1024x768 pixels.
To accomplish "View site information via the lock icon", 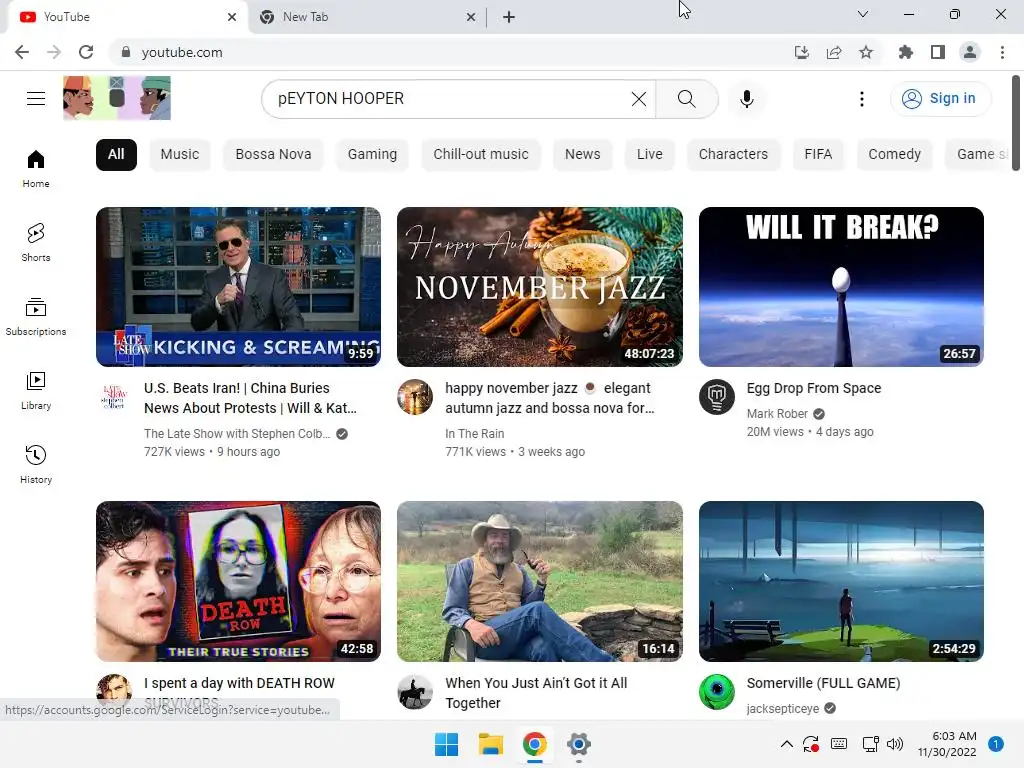I will click(126, 52).
